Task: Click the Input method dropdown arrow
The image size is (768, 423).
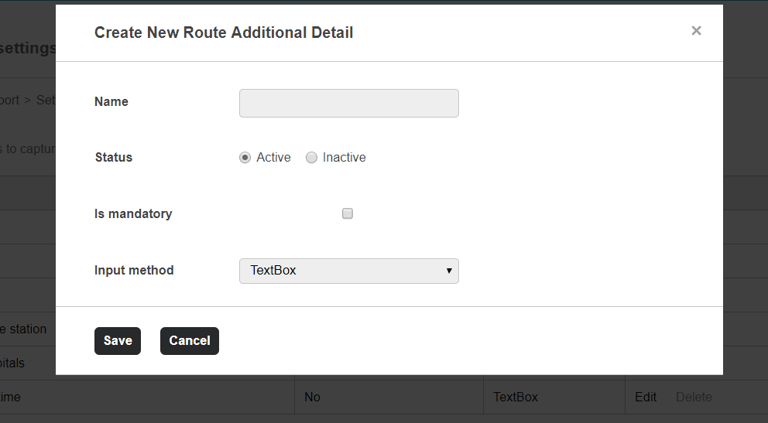Action: (449, 271)
